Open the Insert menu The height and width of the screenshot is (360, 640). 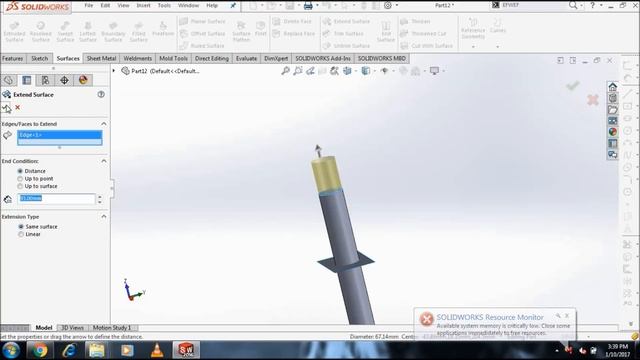(143, 6)
